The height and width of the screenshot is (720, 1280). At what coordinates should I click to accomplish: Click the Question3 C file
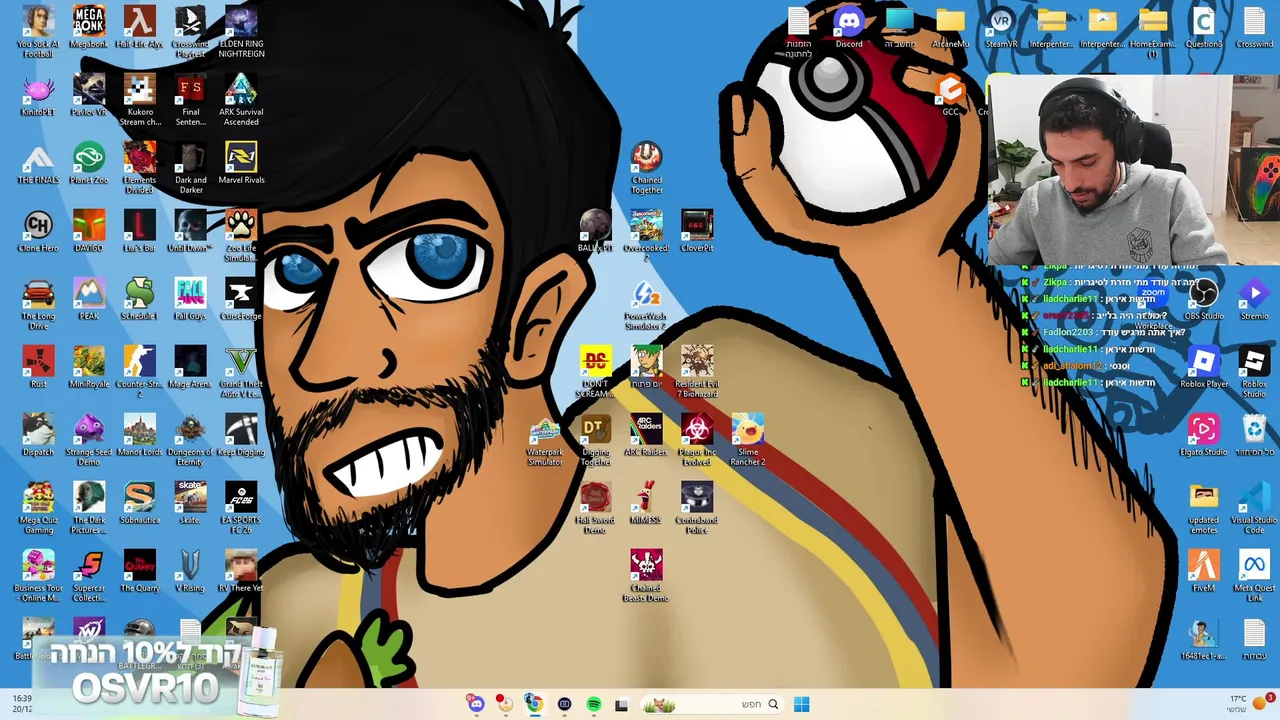coord(1204,27)
